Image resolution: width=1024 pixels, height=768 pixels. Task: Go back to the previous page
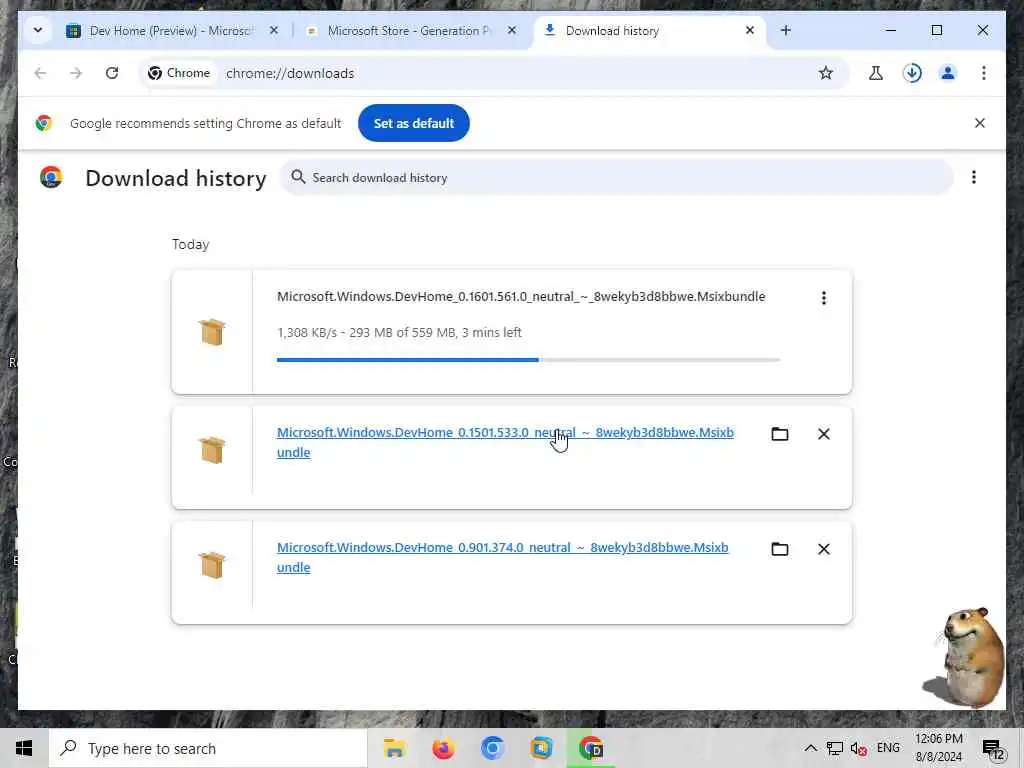click(40, 73)
